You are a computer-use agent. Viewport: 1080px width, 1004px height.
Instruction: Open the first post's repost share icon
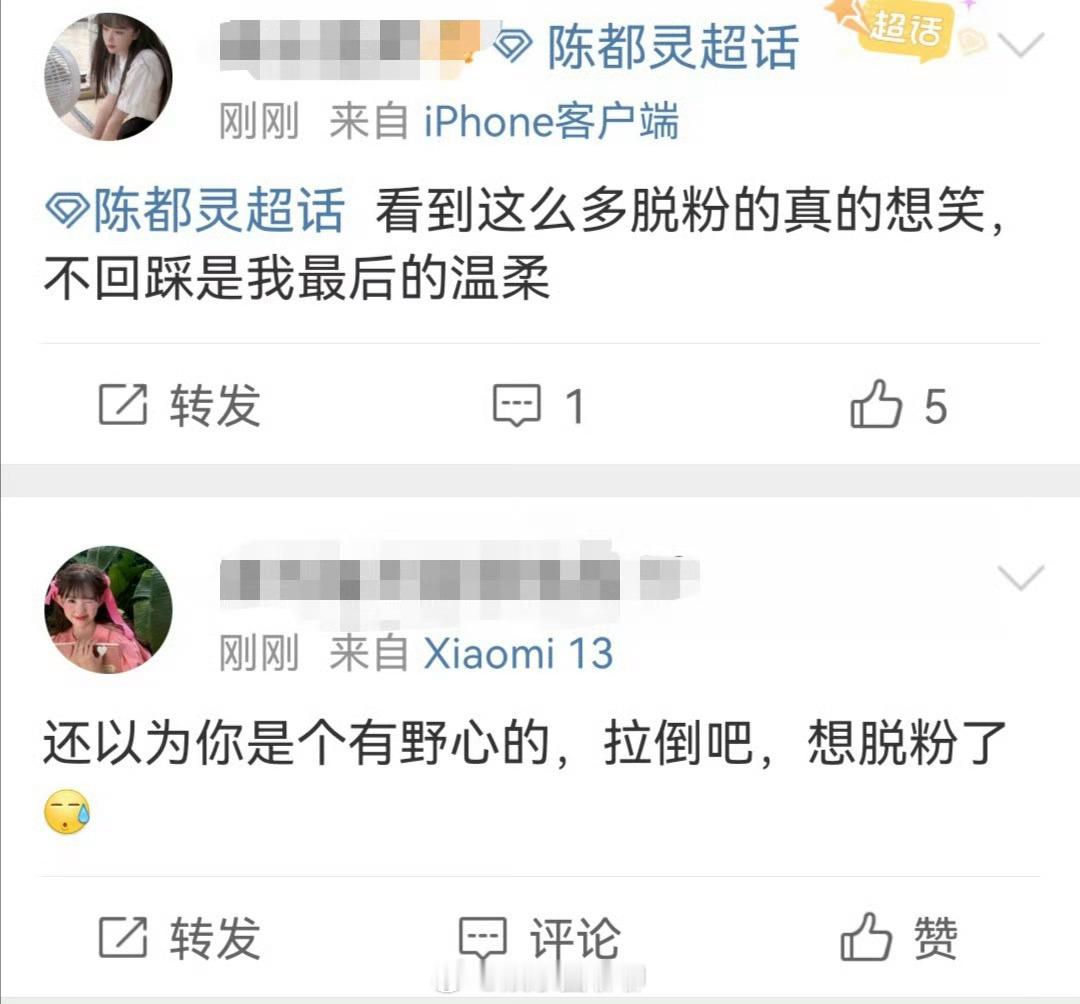[123, 404]
